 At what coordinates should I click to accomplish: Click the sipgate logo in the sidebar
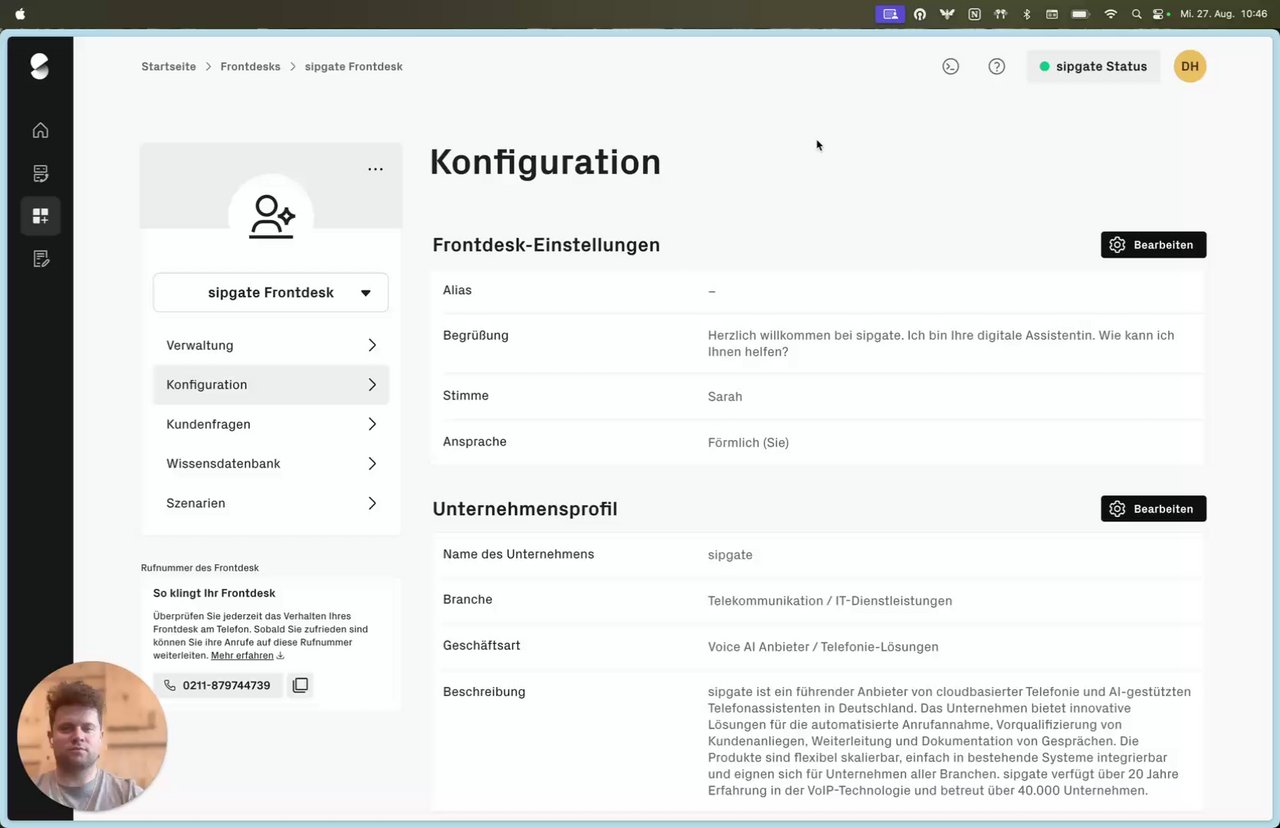point(40,67)
